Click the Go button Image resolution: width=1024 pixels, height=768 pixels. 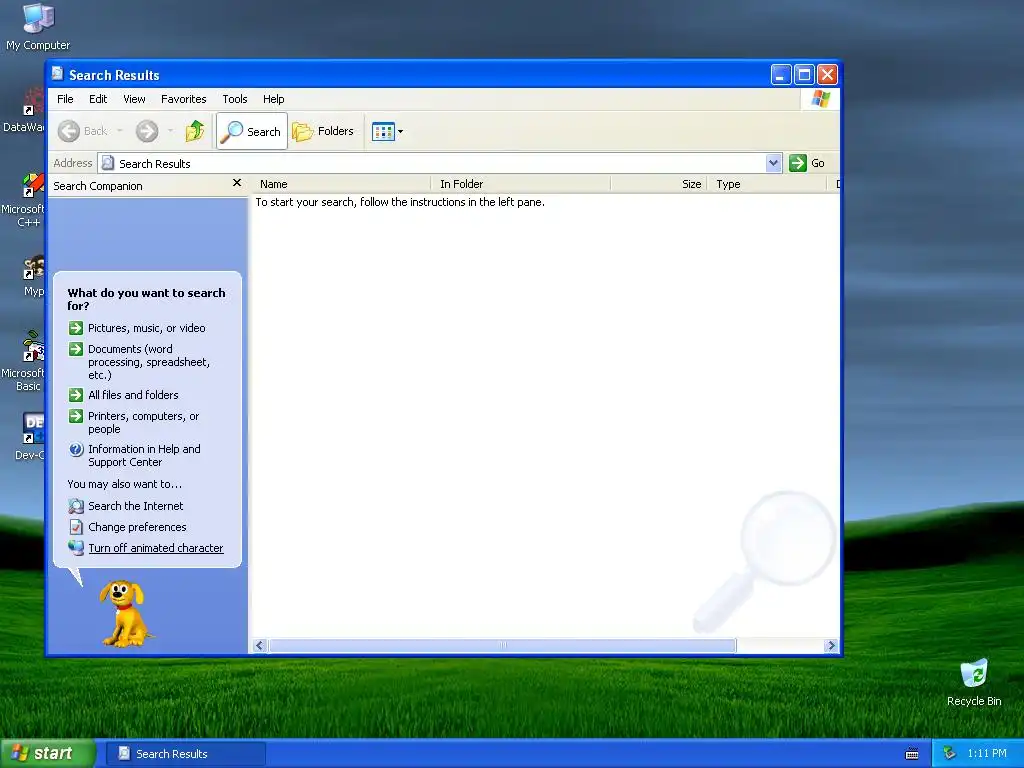[x=807, y=163]
